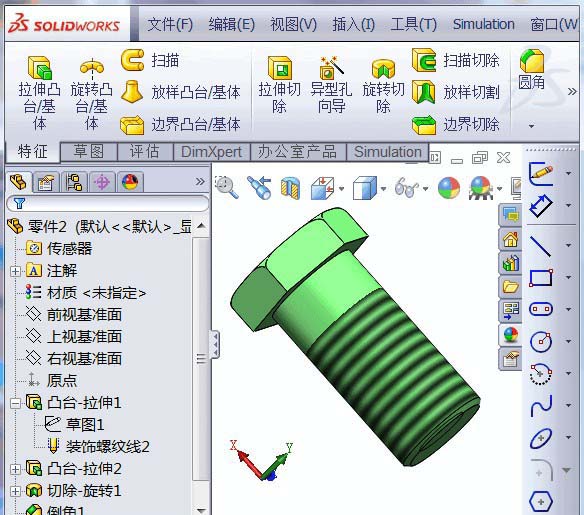Image resolution: width=584 pixels, height=515 pixels.
Task: Open the Hide/Show Items dropdown arrow
Action: (425, 189)
